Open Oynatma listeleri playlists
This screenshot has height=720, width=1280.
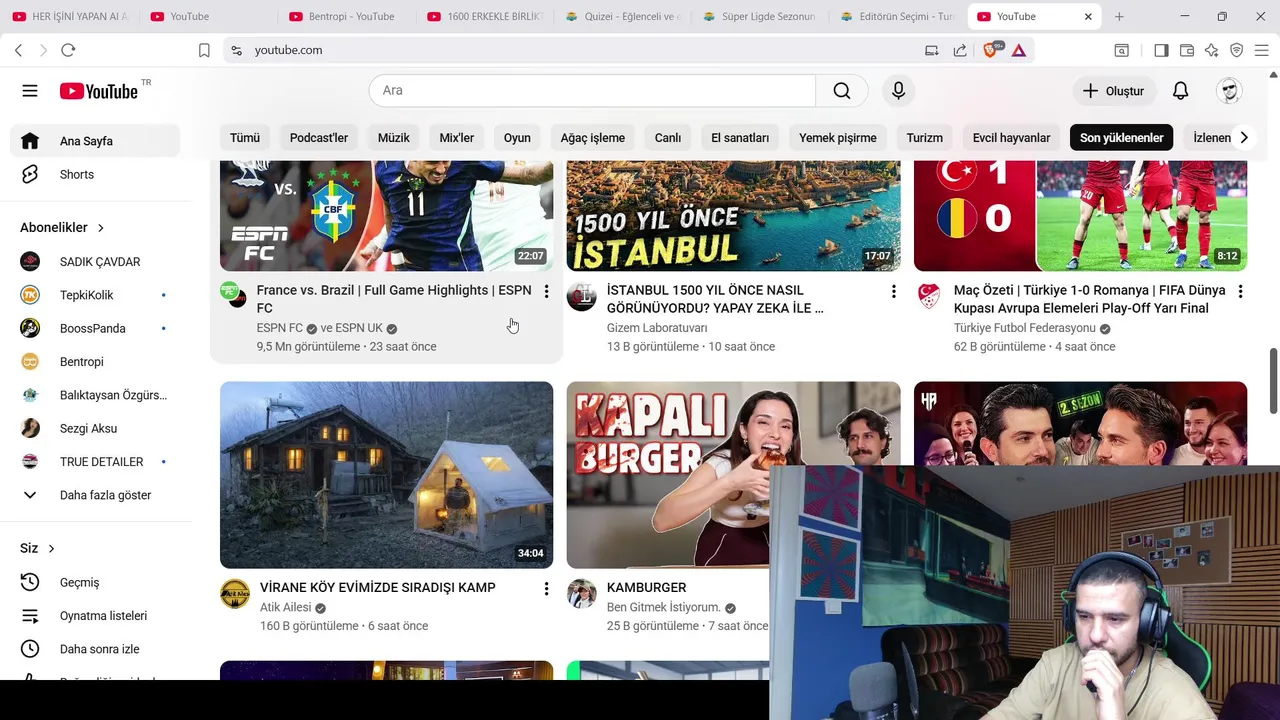pos(95,616)
